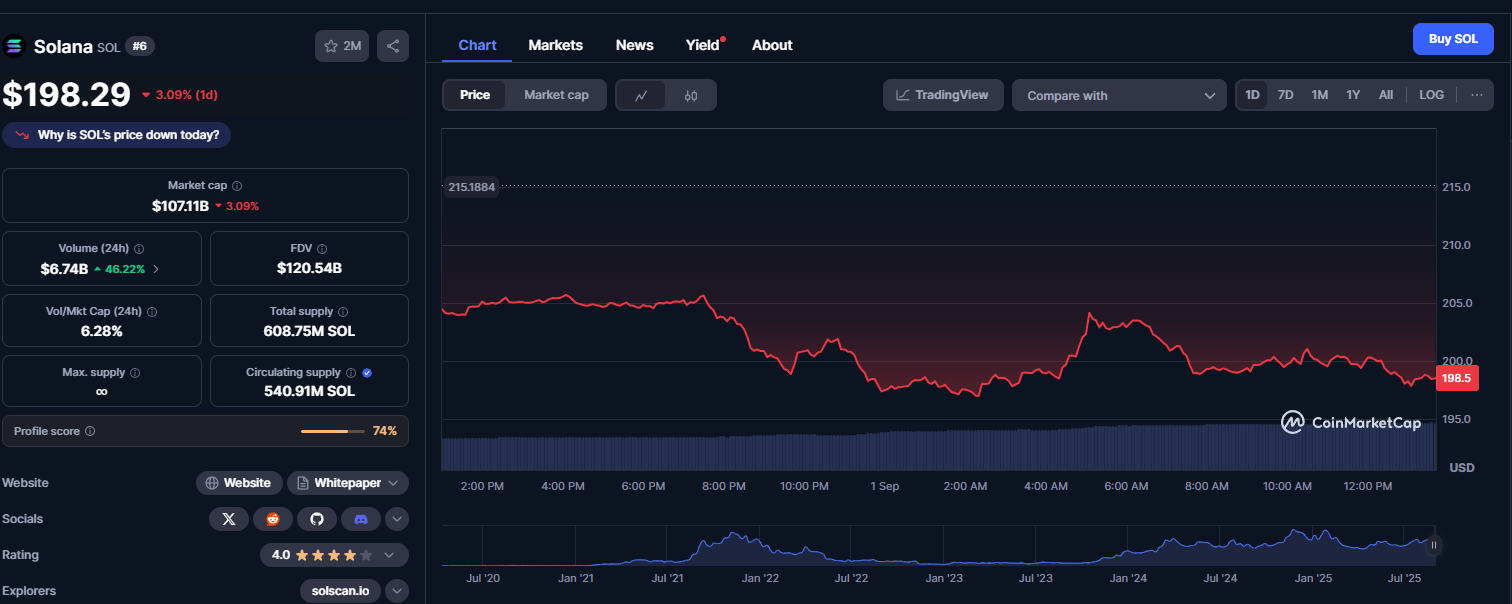Viewport: 1512px width, 604px height.
Task: Click the historical range selector mini chart
Action: (938, 546)
